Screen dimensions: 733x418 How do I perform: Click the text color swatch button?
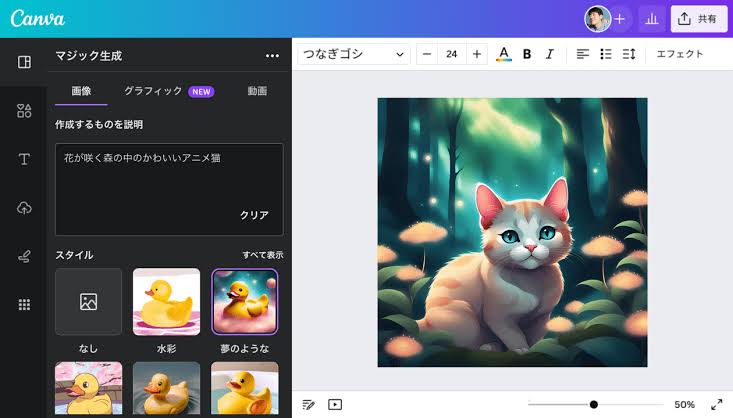click(504, 54)
